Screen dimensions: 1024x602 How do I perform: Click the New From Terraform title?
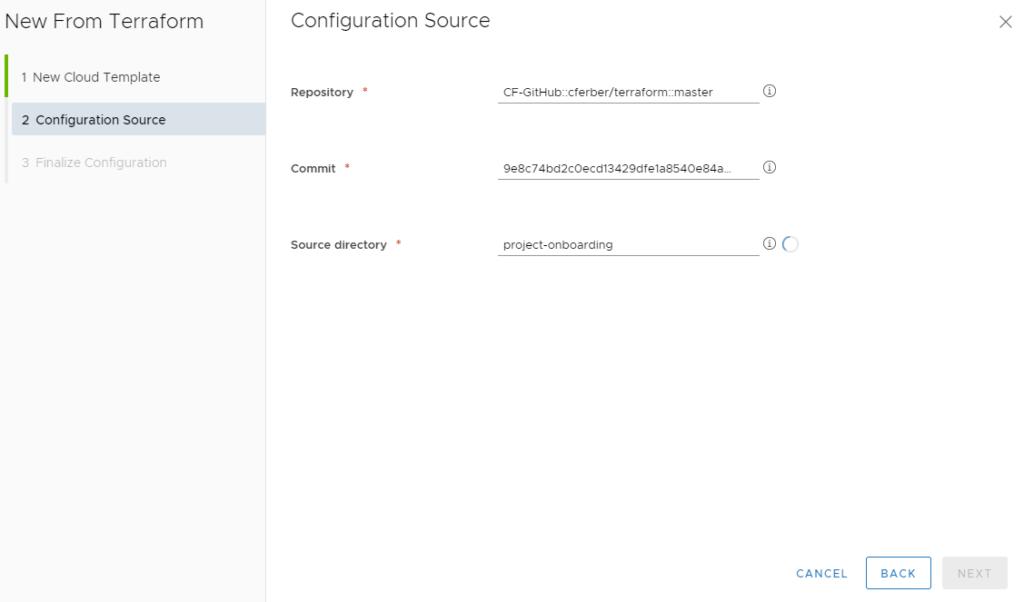[x=104, y=22]
